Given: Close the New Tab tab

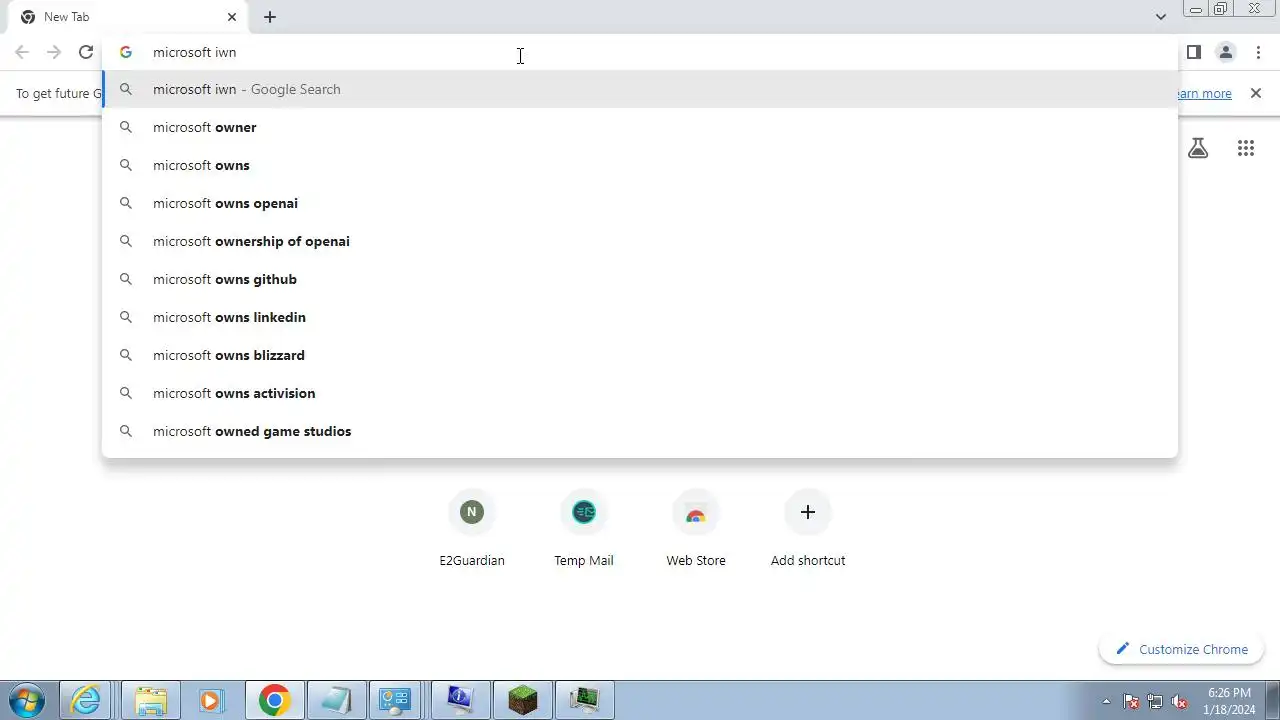Looking at the screenshot, I should pyautogui.click(x=232, y=17).
